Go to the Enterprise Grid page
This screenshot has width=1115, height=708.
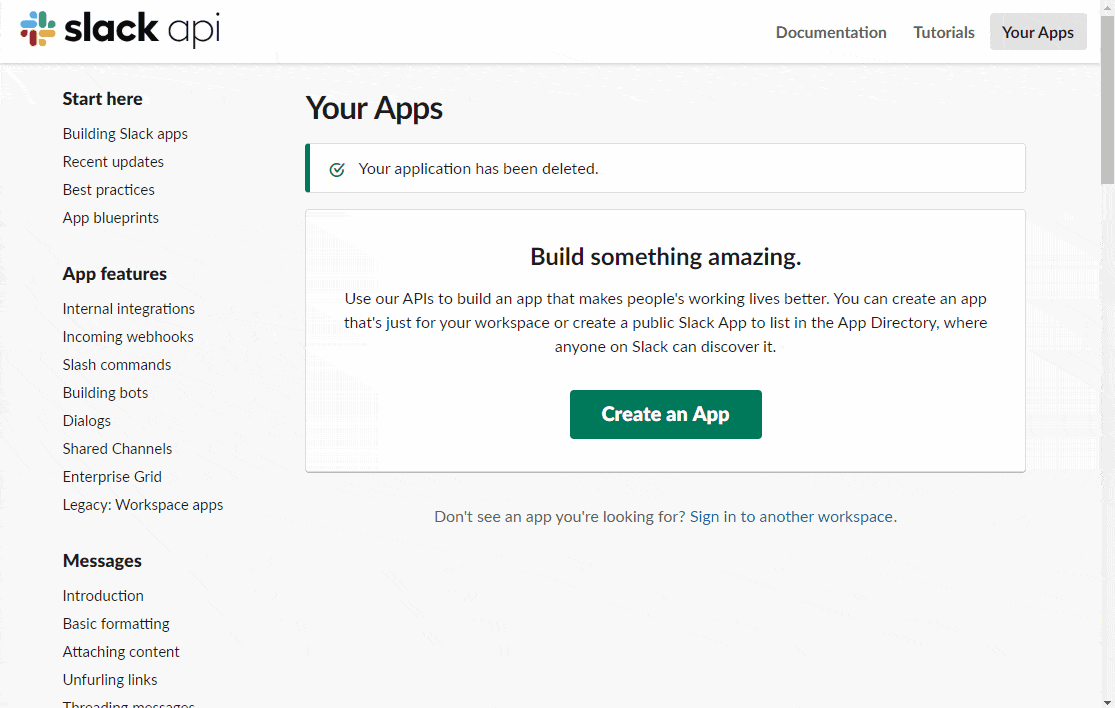click(112, 477)
